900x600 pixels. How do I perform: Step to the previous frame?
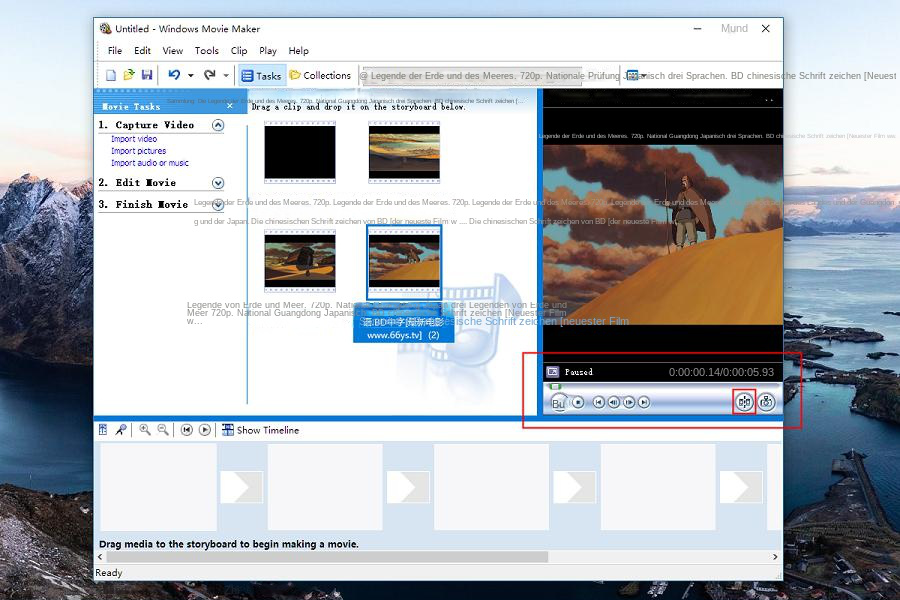[614, 402]
